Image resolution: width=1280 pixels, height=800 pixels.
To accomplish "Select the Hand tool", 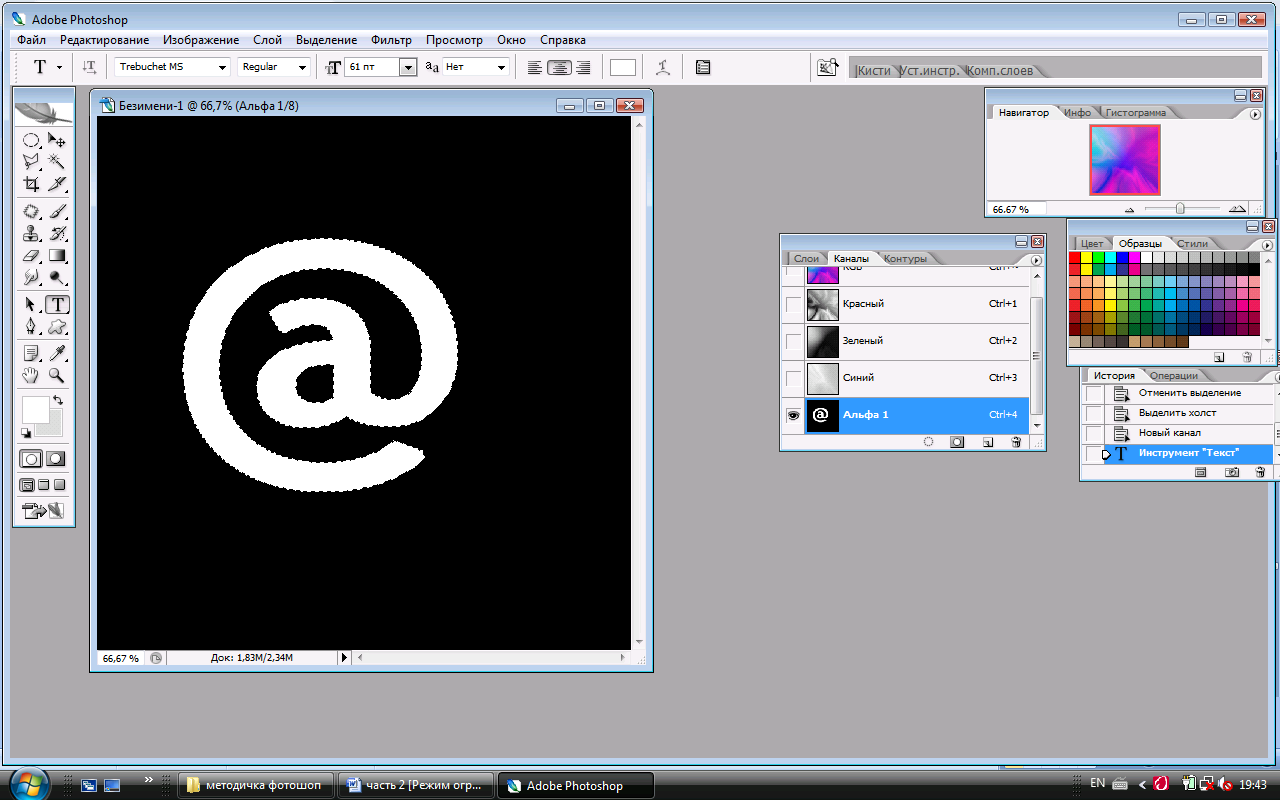I will tap(31, 376).
